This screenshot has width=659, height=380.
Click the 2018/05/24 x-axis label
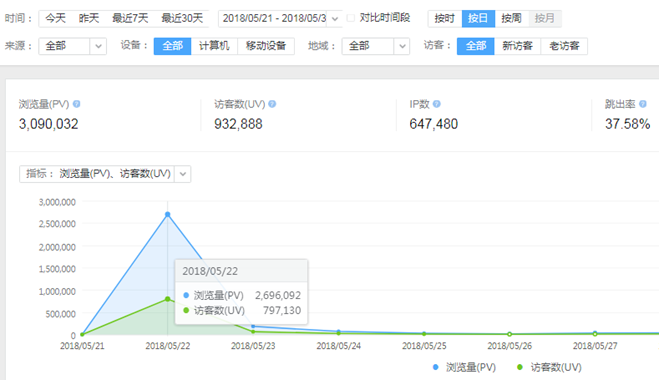point(339,346)
